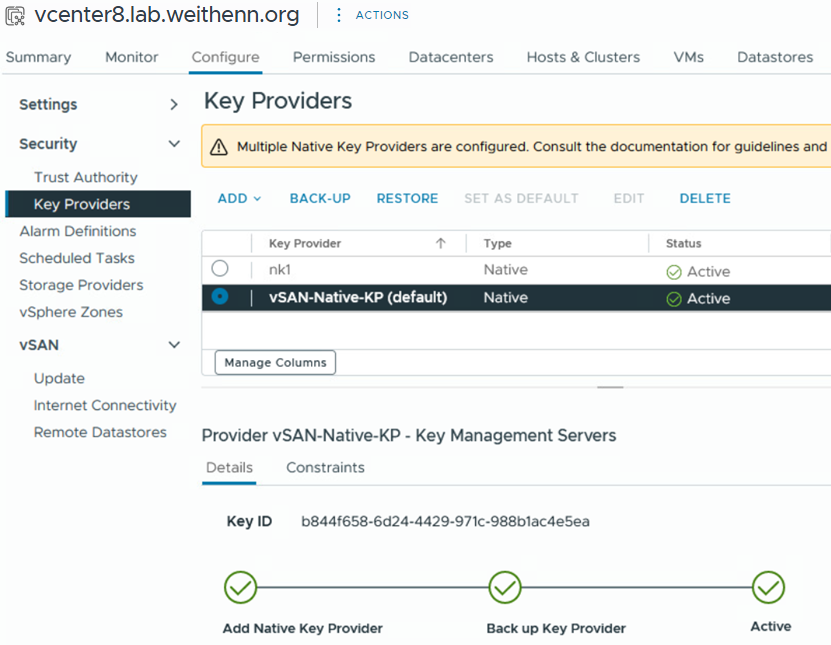Click the Add Native Key Provider checkmark step
The width and height of the screenshot is (831, 645).
tap(241, 587)
